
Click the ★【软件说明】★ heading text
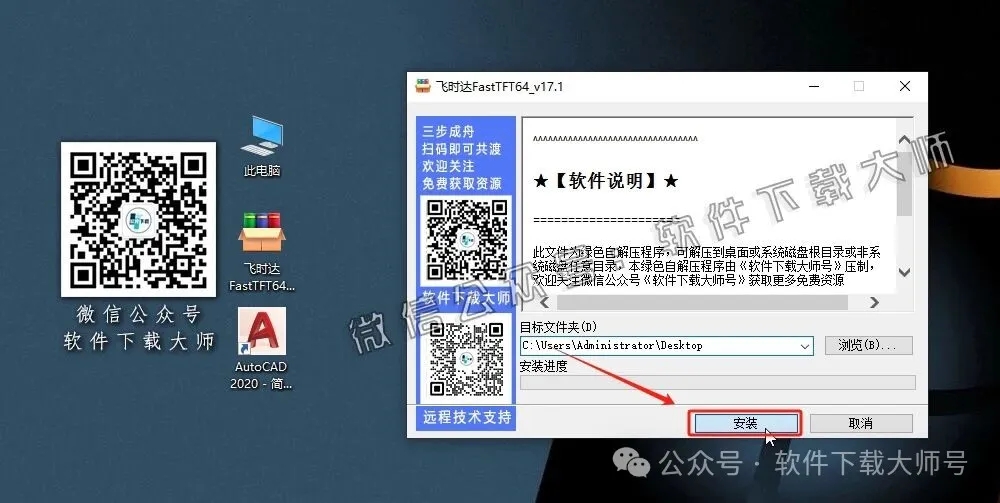tap(606, 181)
